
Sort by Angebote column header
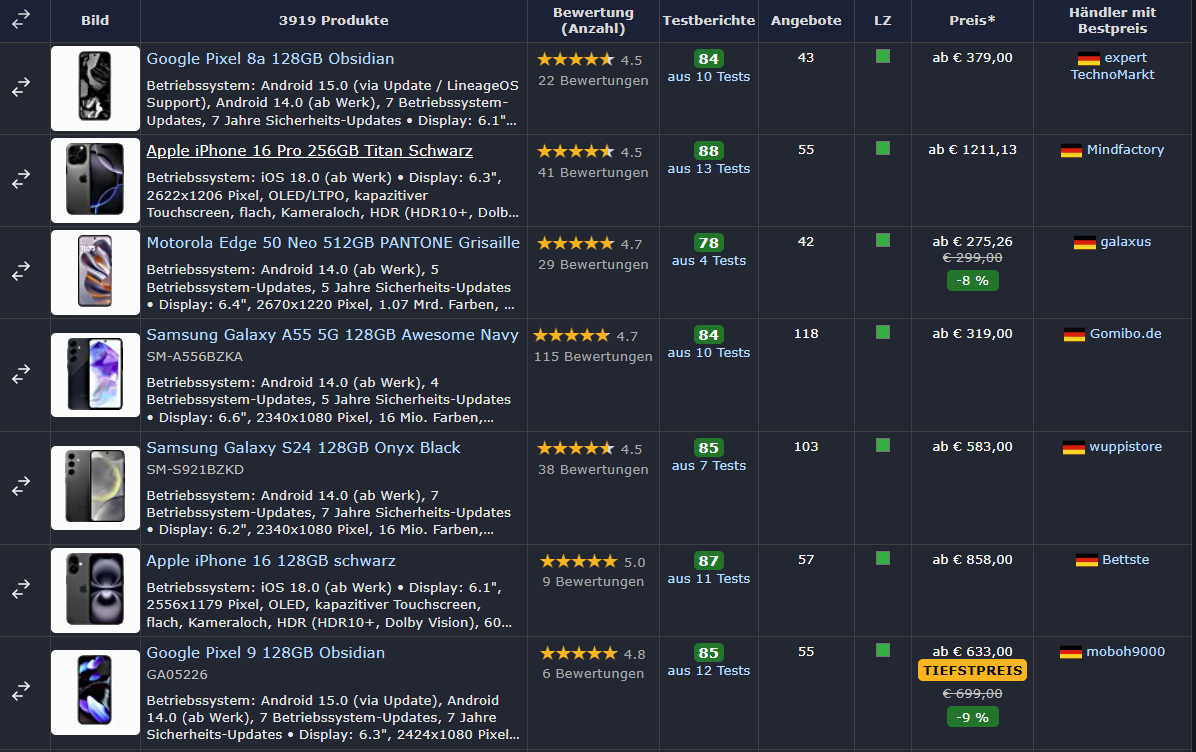pos(806,20)
